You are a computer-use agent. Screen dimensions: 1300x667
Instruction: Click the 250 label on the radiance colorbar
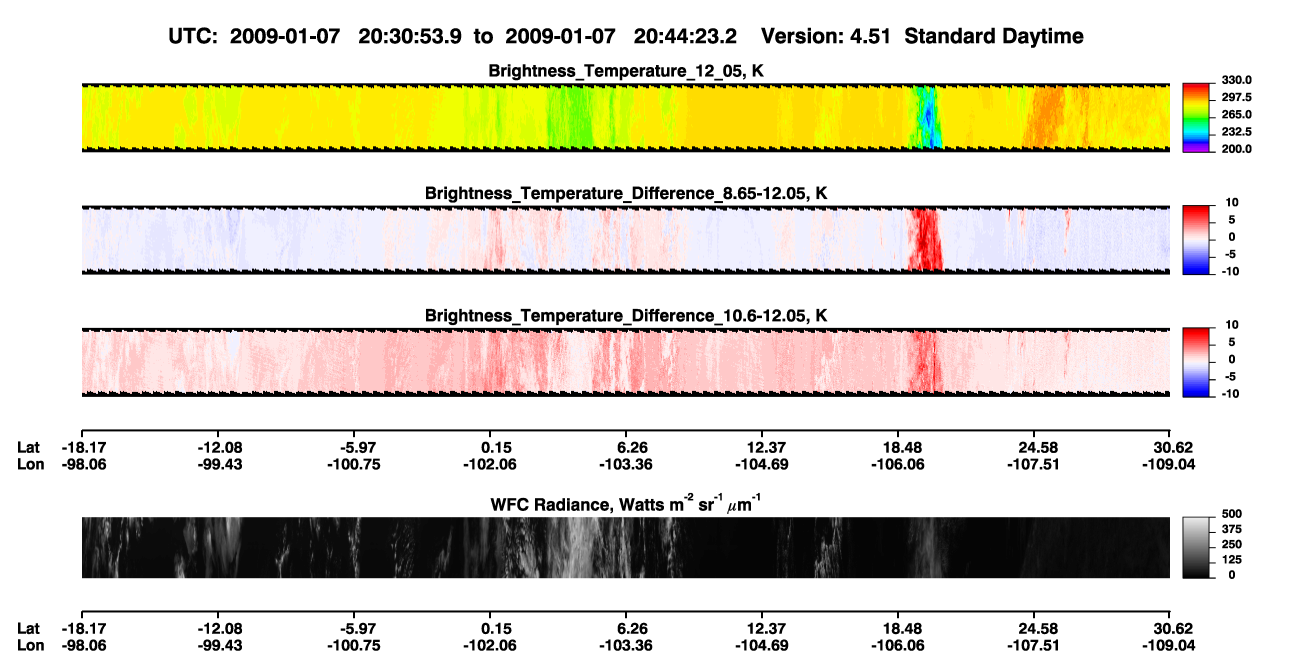point(1231,544)
